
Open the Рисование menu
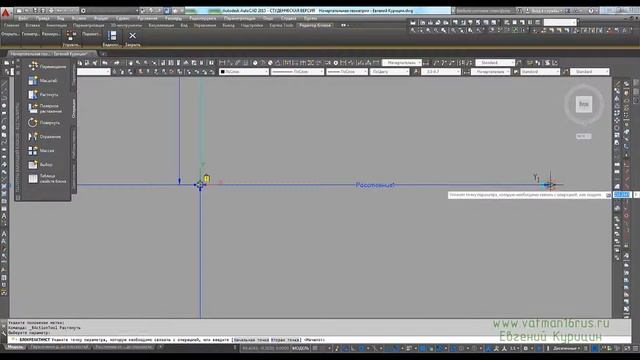click(147, 18)
